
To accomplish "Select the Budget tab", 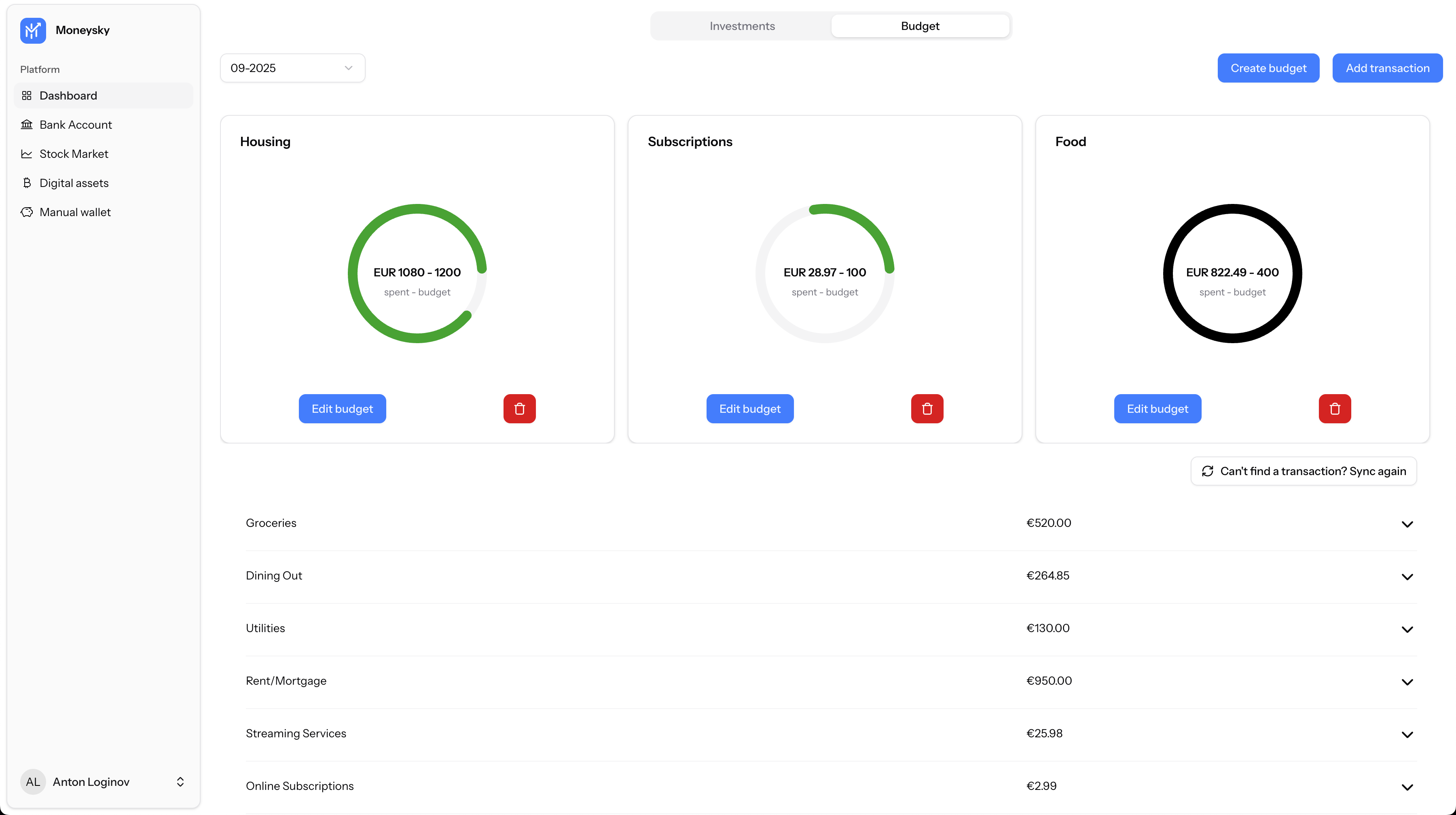I will (920, 26).
